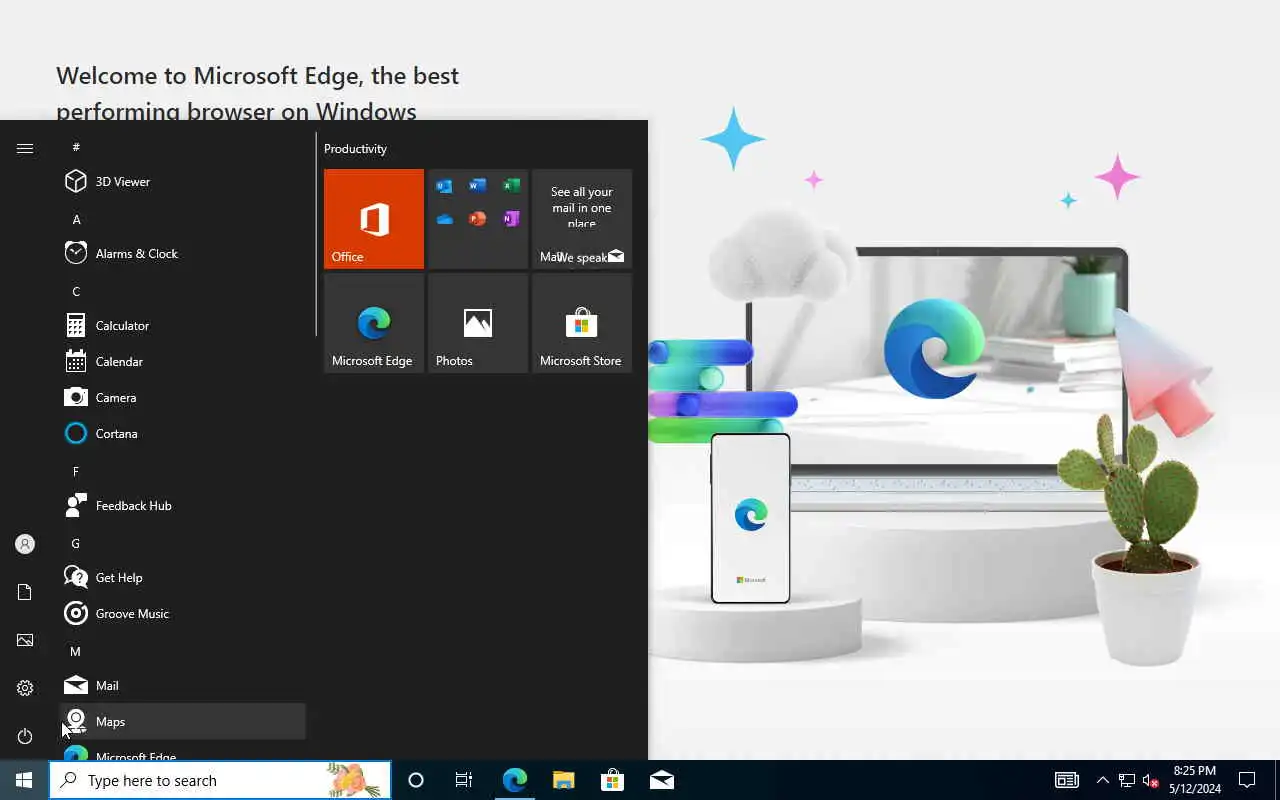Screen dimensions: 1280x800
Task: Open Mail from the taskbar
Action: 661,780
